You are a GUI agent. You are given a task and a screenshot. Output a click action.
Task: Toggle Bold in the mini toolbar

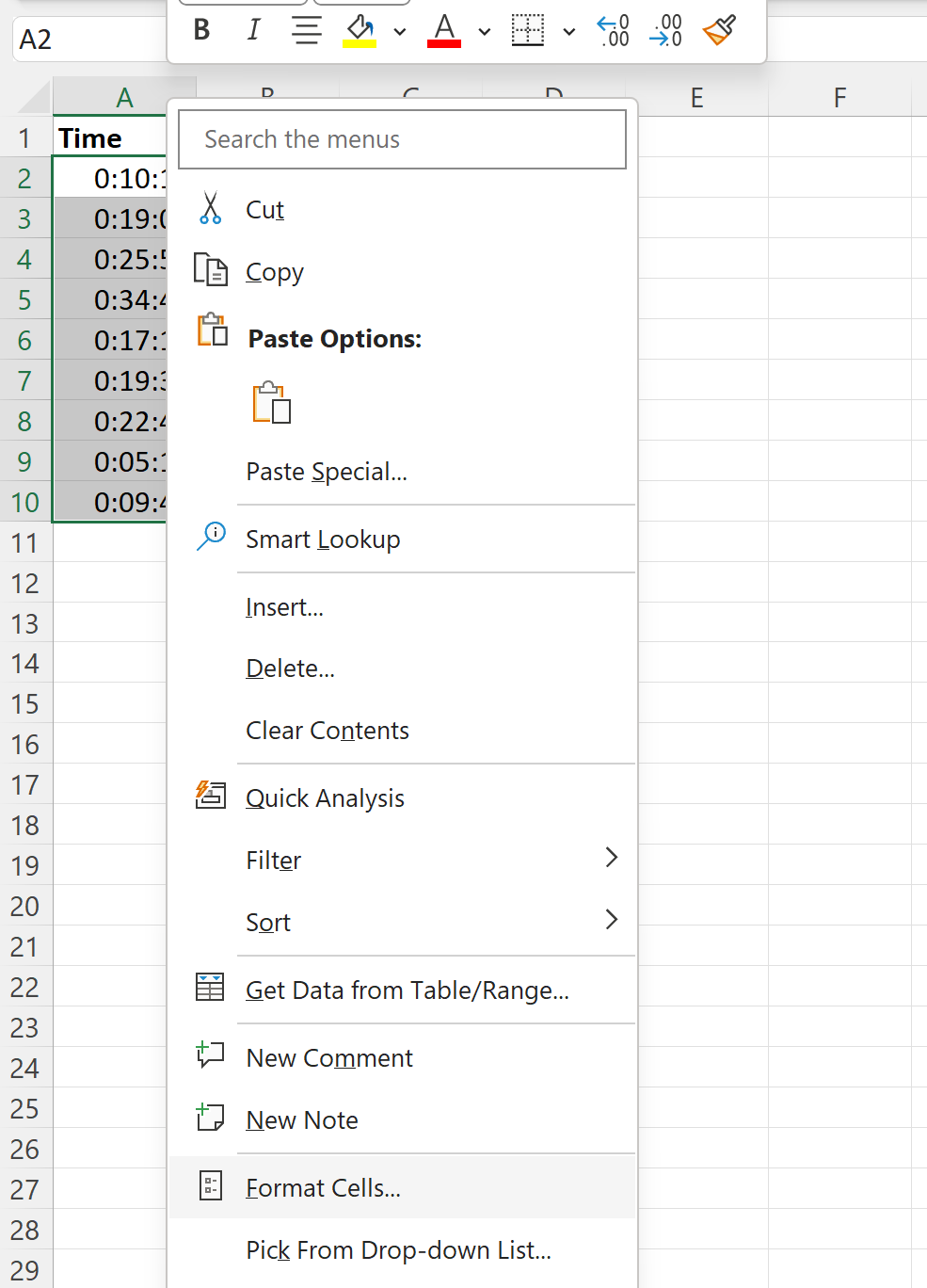click(201, 30)
